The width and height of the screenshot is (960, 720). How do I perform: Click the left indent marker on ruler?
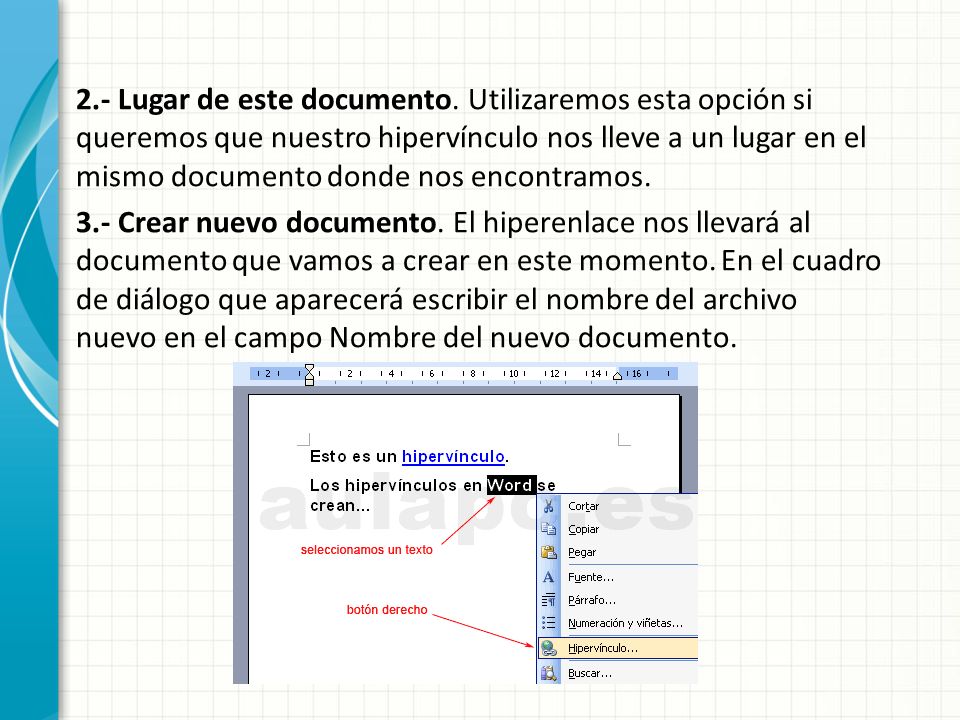pyautogui.click(x=309, y=375)
